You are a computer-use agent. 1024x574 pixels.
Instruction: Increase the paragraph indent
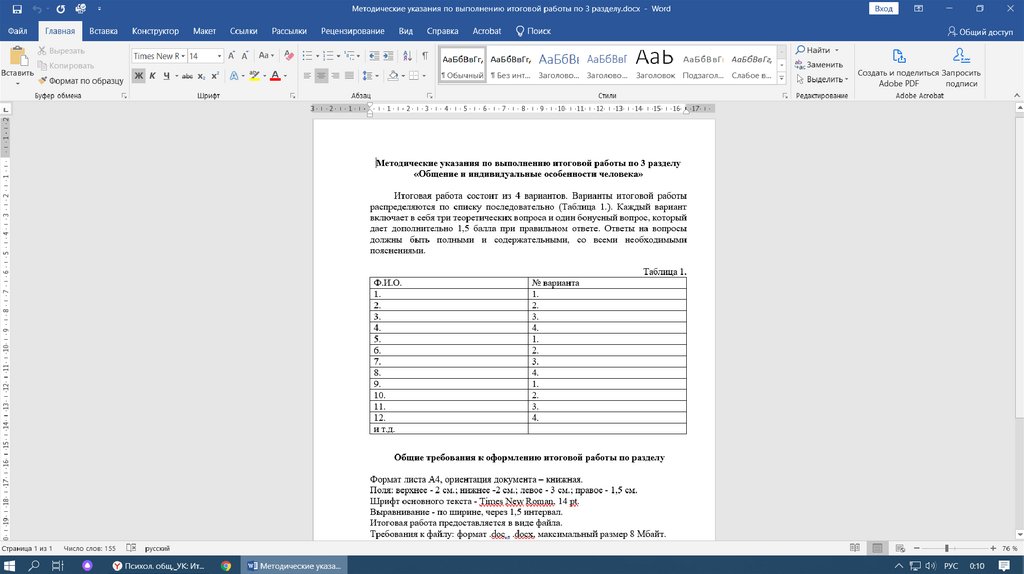[x=388, y=56]
